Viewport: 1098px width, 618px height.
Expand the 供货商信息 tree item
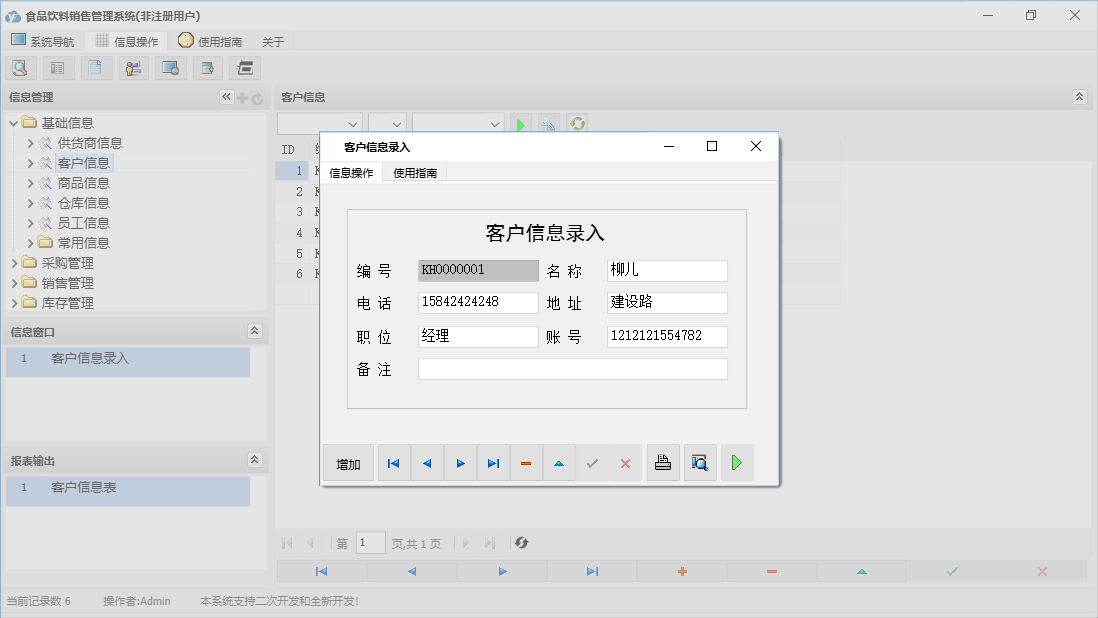coord(32,142)
